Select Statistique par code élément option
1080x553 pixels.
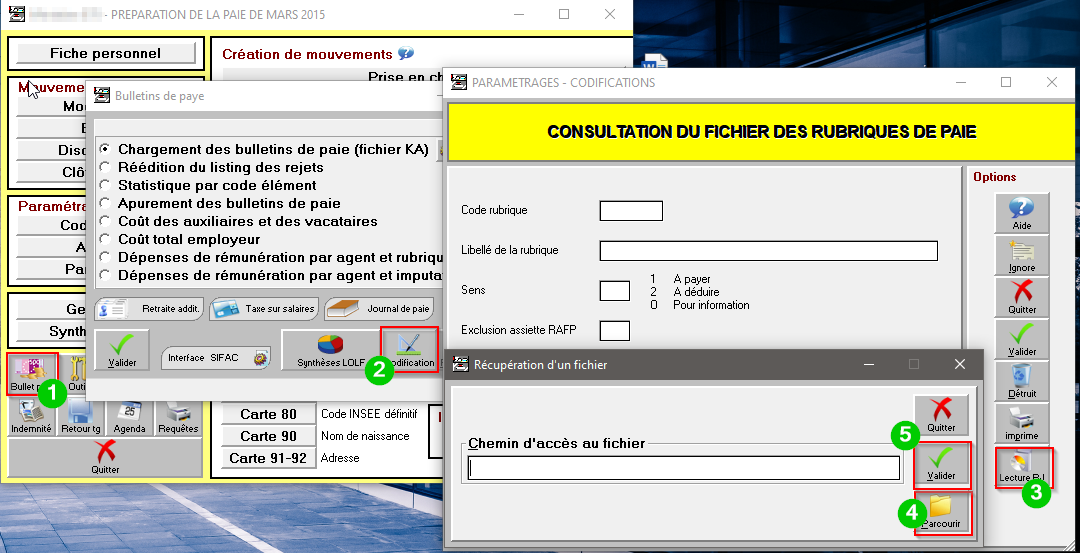pyautogui.click(x=105, y=185)
